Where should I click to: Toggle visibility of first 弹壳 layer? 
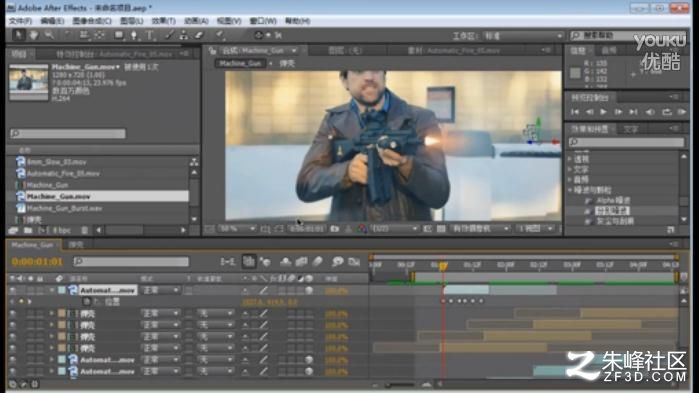[12, 314]
